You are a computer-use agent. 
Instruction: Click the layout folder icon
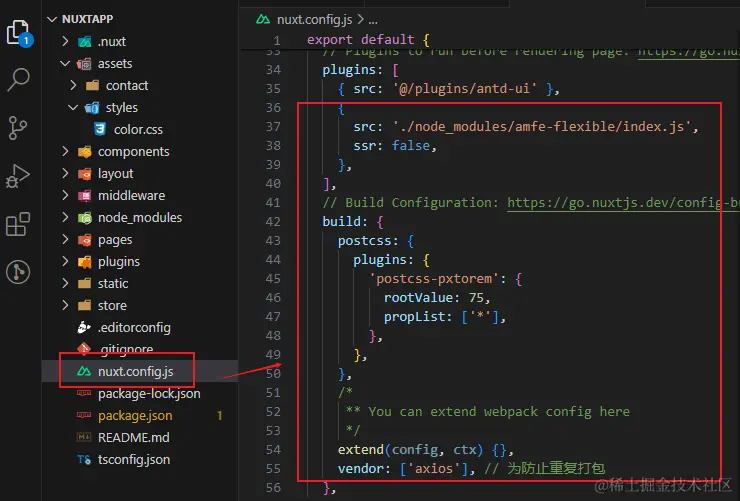[84, 174]
